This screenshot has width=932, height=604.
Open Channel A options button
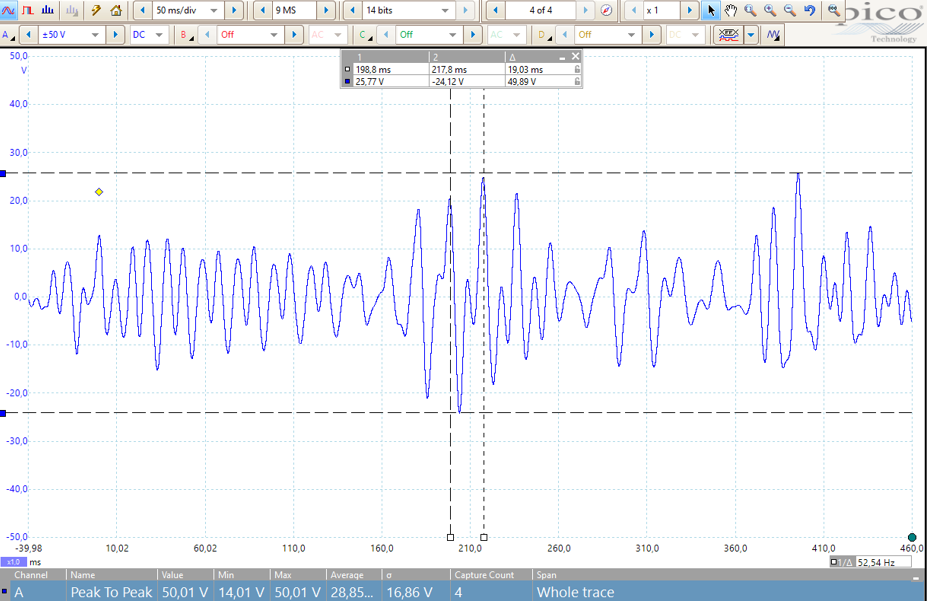(8, 35)
